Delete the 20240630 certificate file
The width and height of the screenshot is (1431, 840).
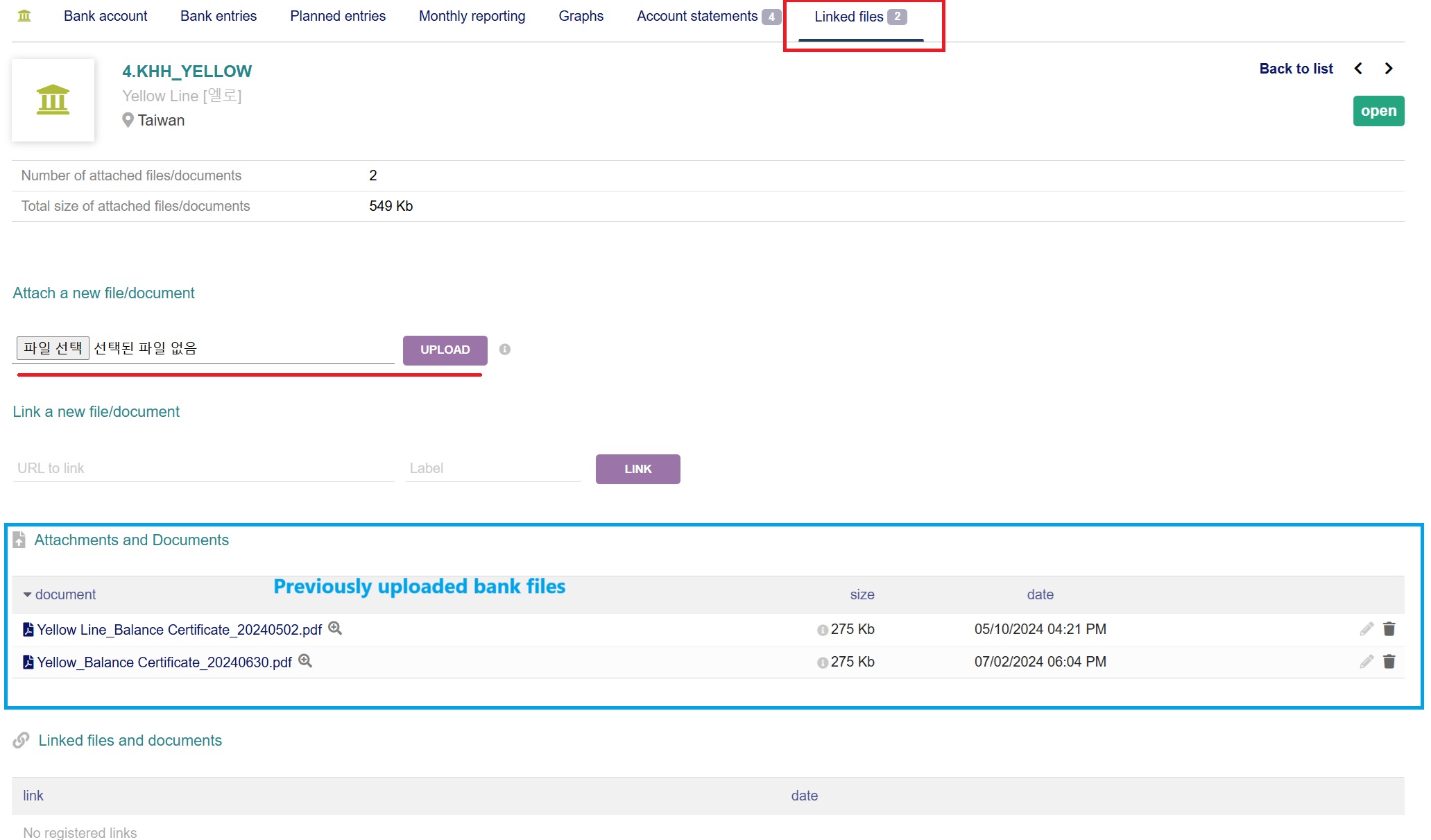tap(1389, 662)
